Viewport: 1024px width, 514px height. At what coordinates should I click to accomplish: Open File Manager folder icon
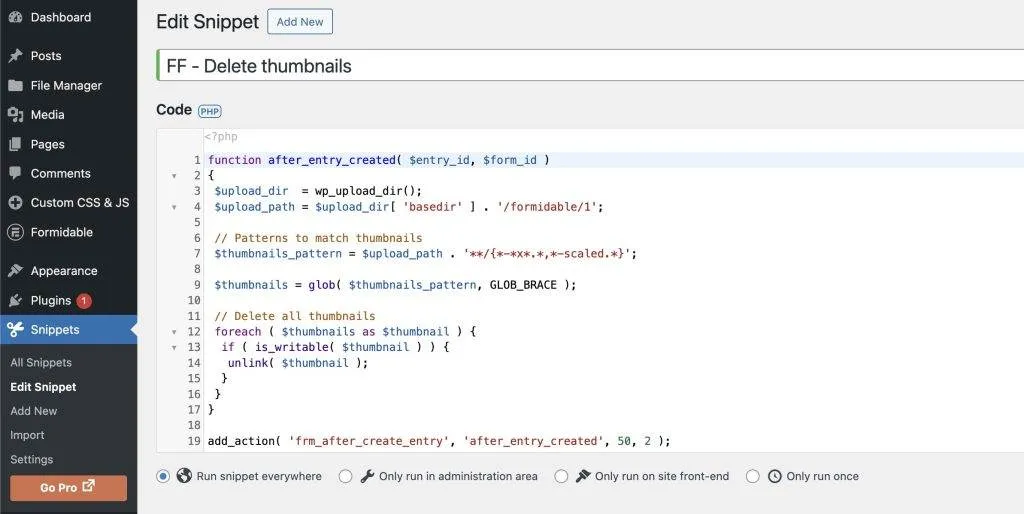point(15,86)
